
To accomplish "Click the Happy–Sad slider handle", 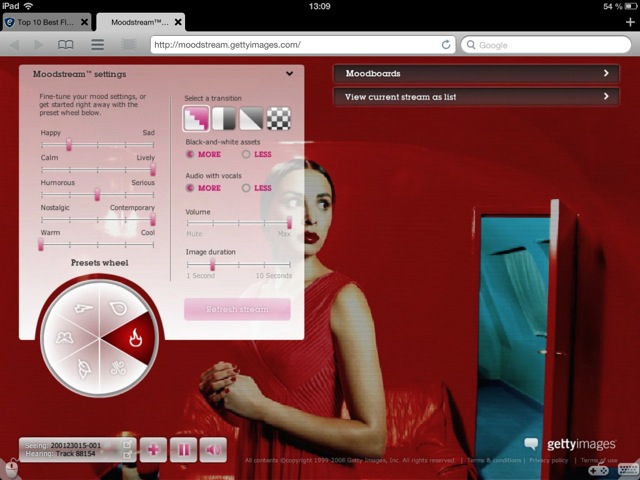I will tap(69, 144).
